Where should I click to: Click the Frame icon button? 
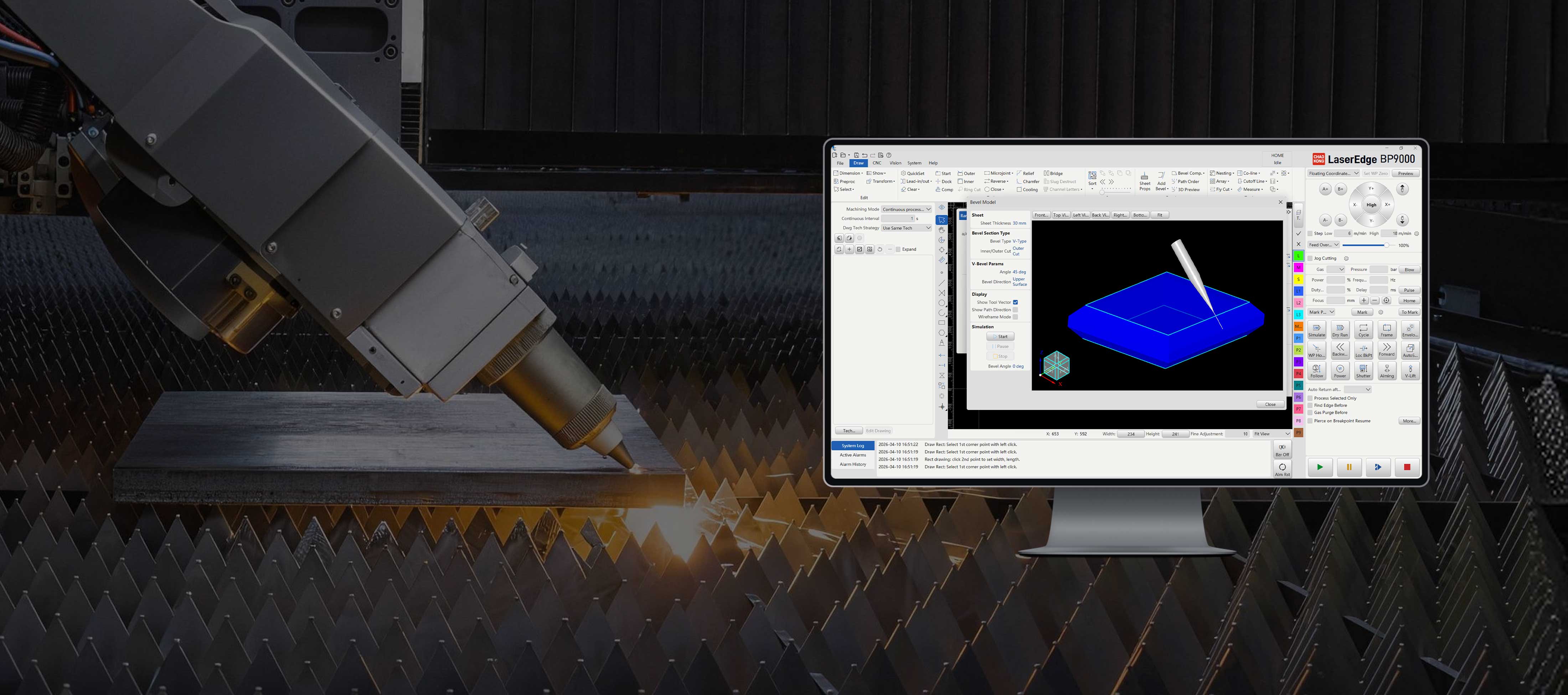point(1387,328)
